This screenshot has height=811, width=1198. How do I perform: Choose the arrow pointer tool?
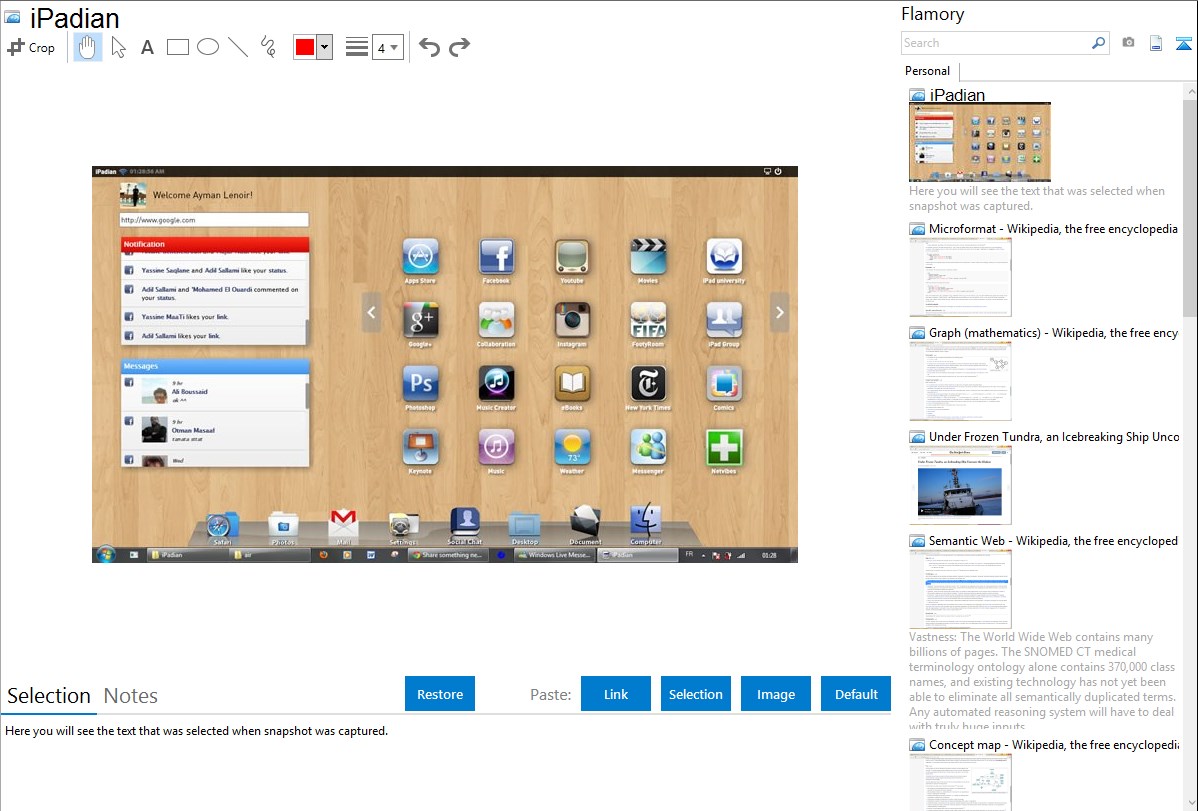pos(118,47)
